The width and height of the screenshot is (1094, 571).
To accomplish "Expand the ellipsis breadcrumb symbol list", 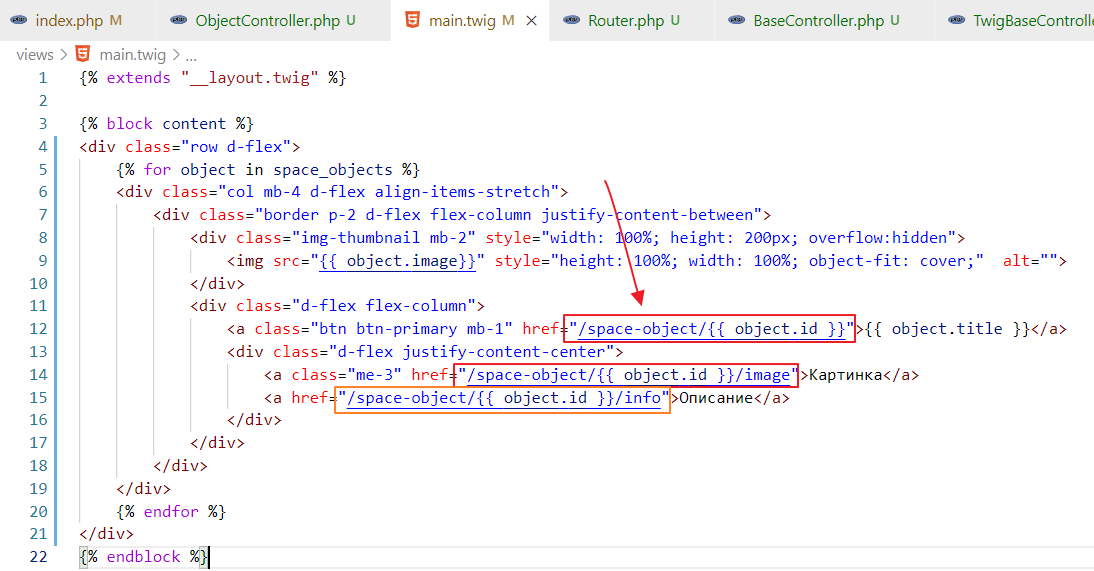I will [x=191, y=55].
